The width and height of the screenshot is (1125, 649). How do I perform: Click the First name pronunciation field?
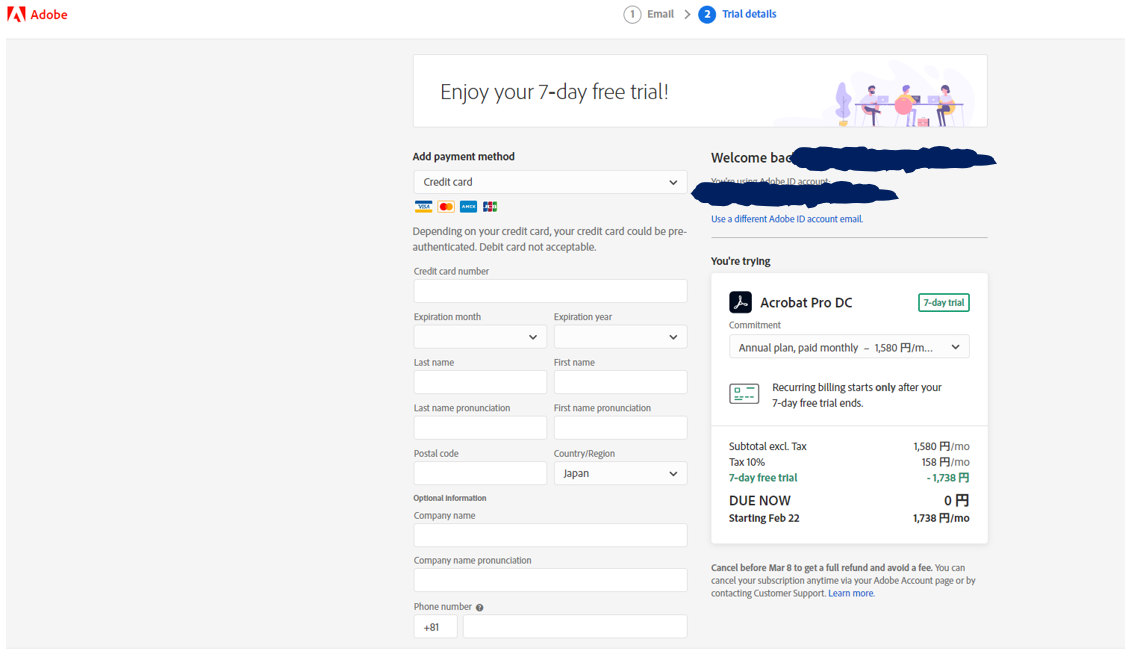(621, 428)
